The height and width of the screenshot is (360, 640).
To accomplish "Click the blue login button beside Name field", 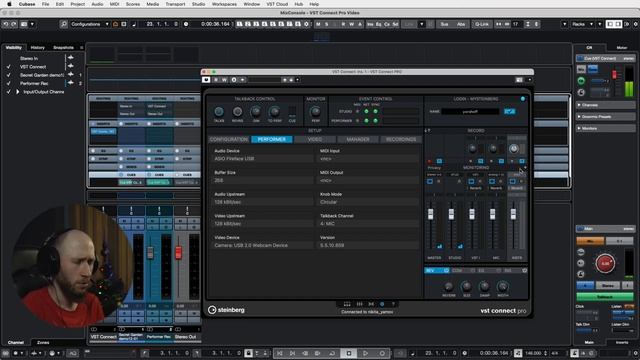I will click(509, 111).
